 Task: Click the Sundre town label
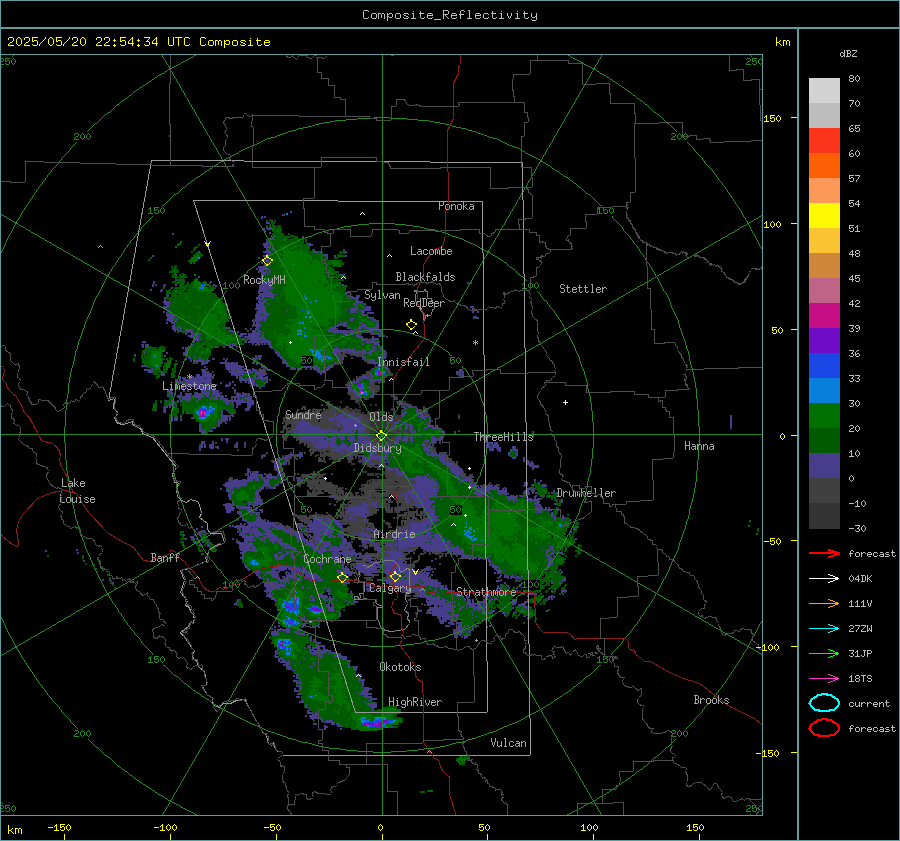(x=303, y=414)
